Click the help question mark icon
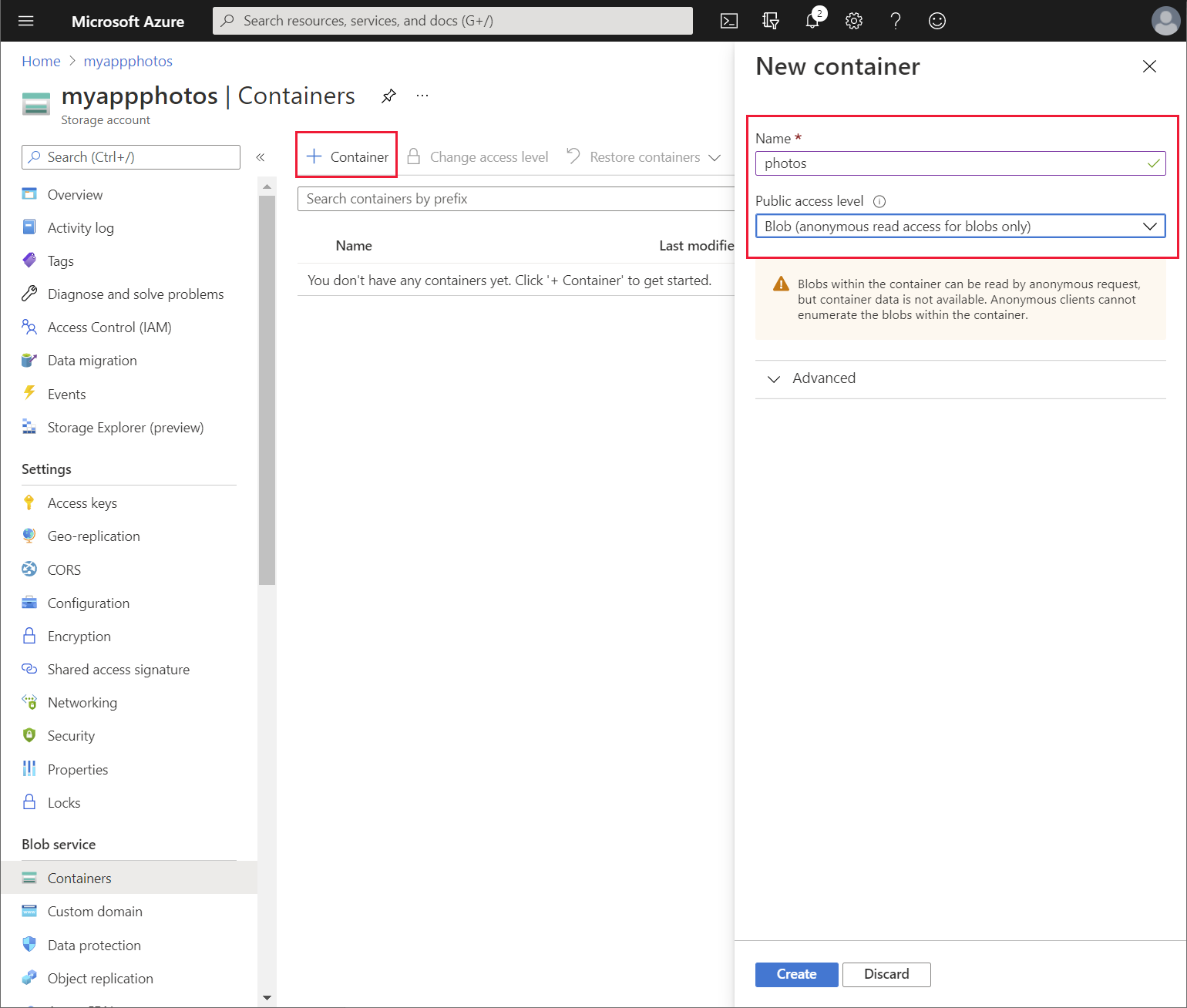The width and height of the screenshot is (1187, 1008). click(x=895, y=21)
